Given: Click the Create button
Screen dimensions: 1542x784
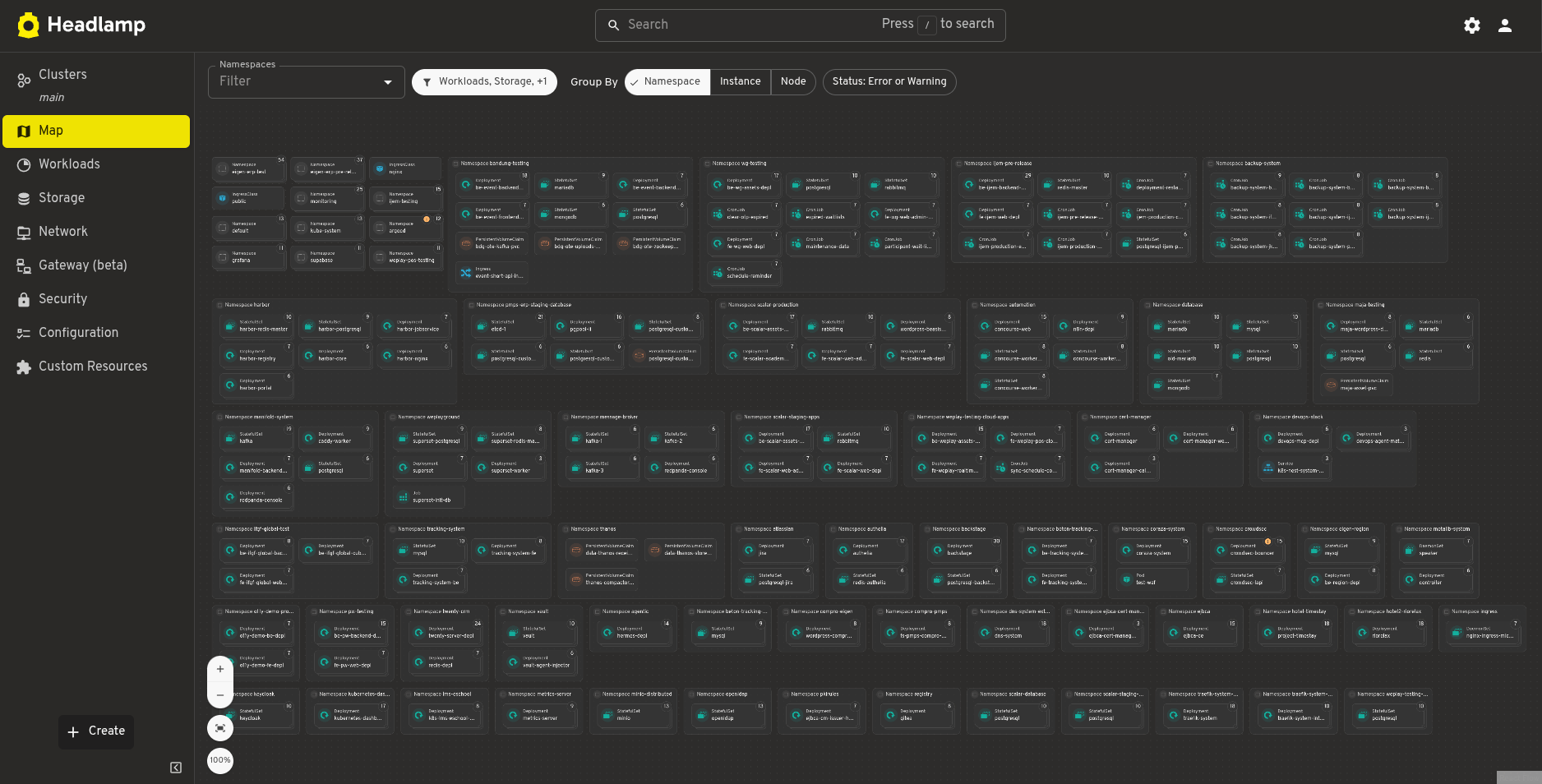Looking at the screenshot, I should tap(96, 731).
